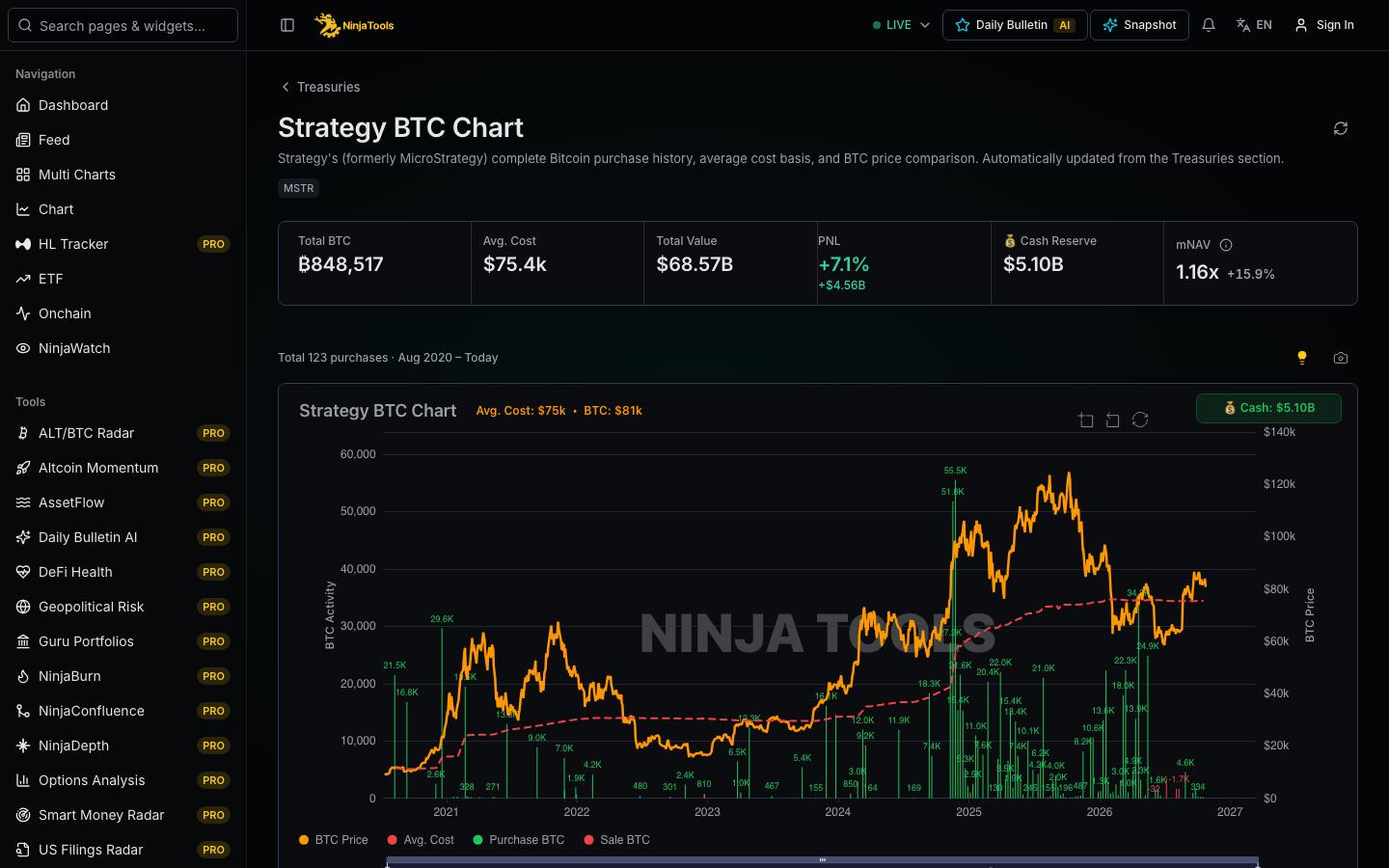Image resolution: width=1389 pixels, height=868 pixels.
Task: Open AssetFlow tool
Action: click(123, 502)
